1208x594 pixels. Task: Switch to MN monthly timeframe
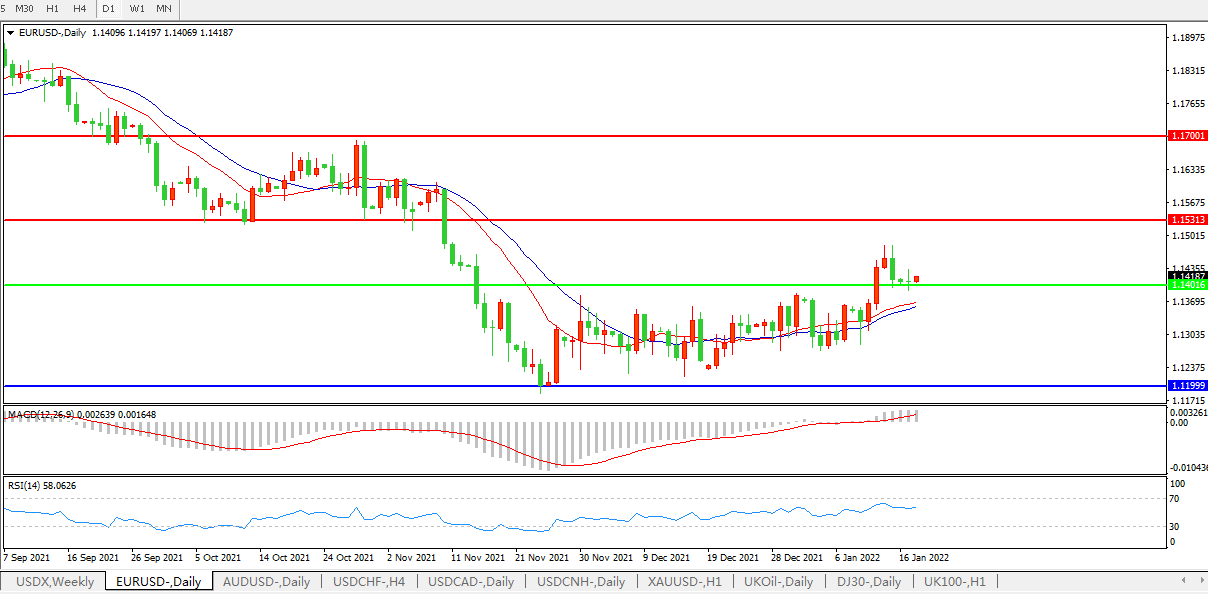[164, 8]
